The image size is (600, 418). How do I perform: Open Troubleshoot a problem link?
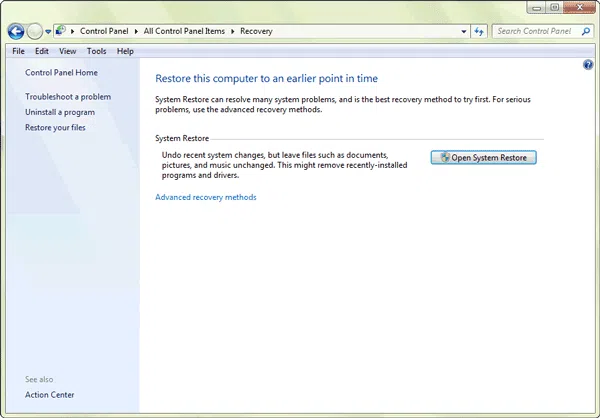tap(68, 97)
